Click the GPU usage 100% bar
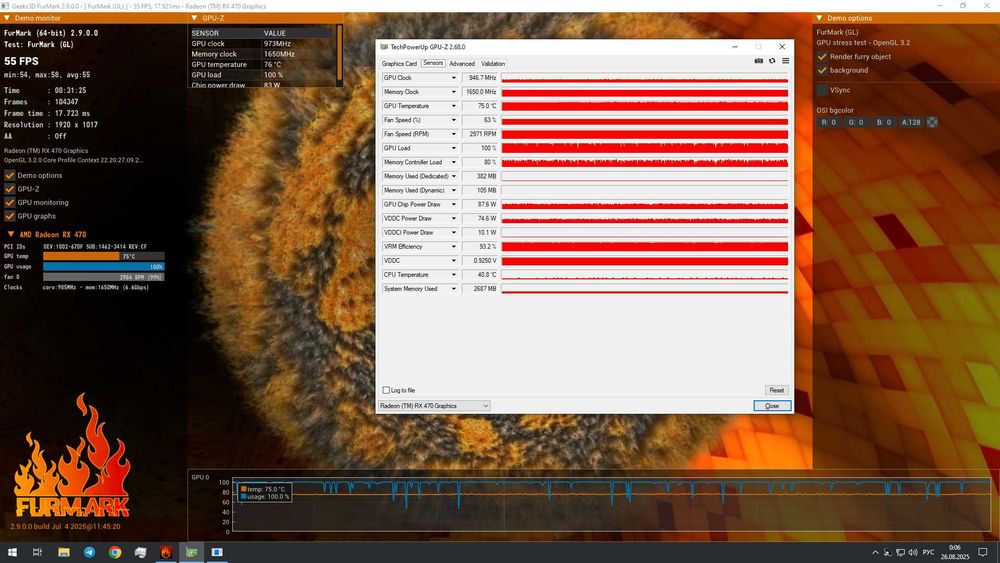The height and width of the screenshot is (563, 1000). click(103, 267)
